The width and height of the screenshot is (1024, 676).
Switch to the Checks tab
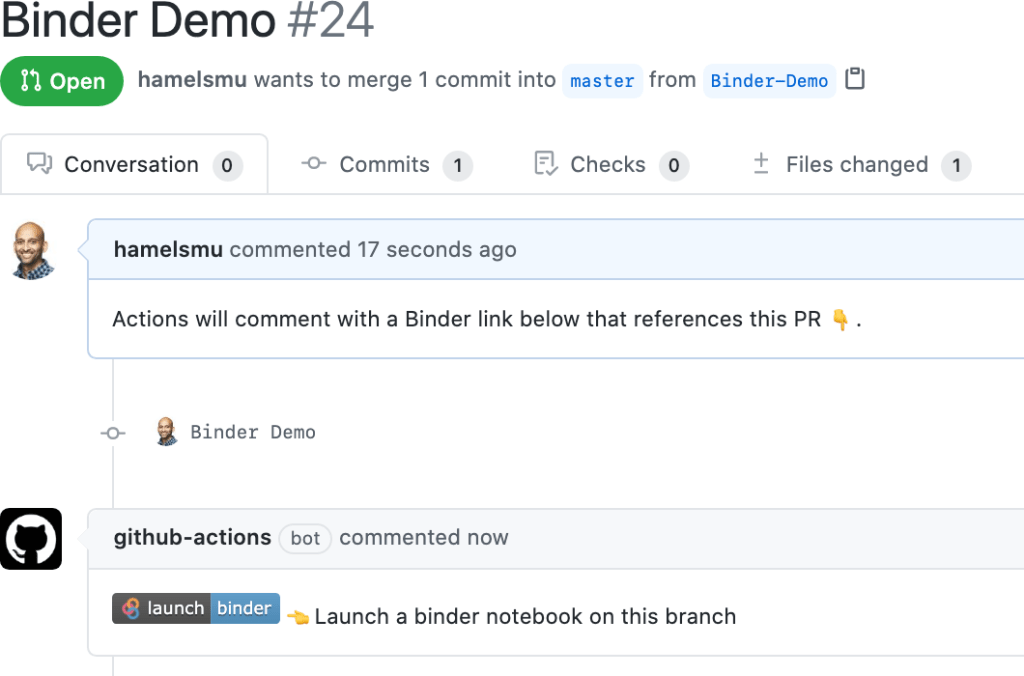click(x=606, y=164)
